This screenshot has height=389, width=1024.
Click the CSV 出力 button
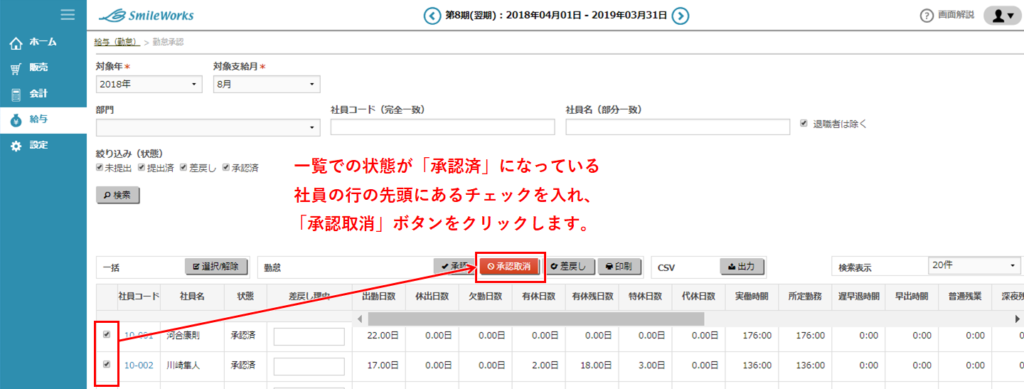[743, 266]
